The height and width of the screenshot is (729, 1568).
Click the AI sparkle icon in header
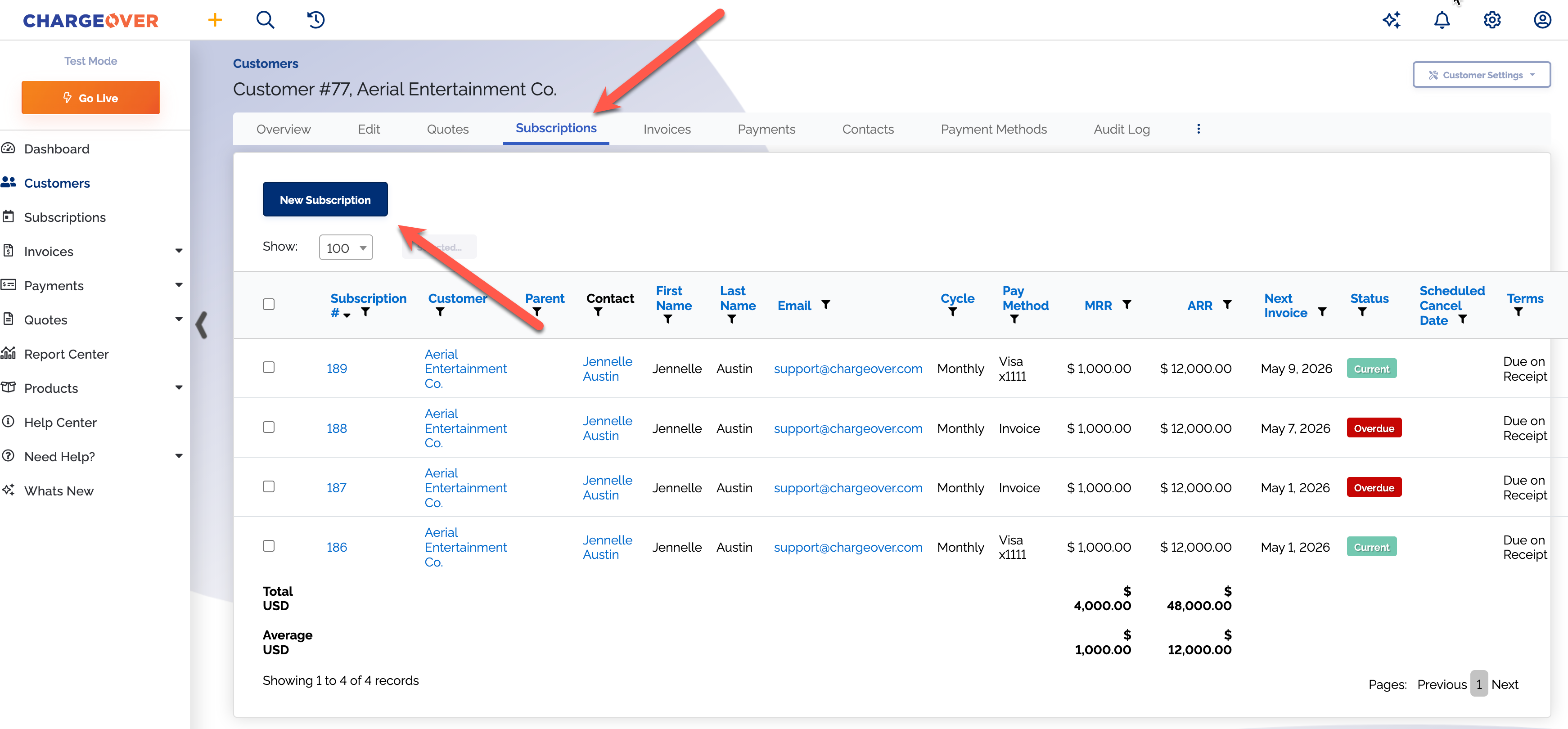[1392, 20]
